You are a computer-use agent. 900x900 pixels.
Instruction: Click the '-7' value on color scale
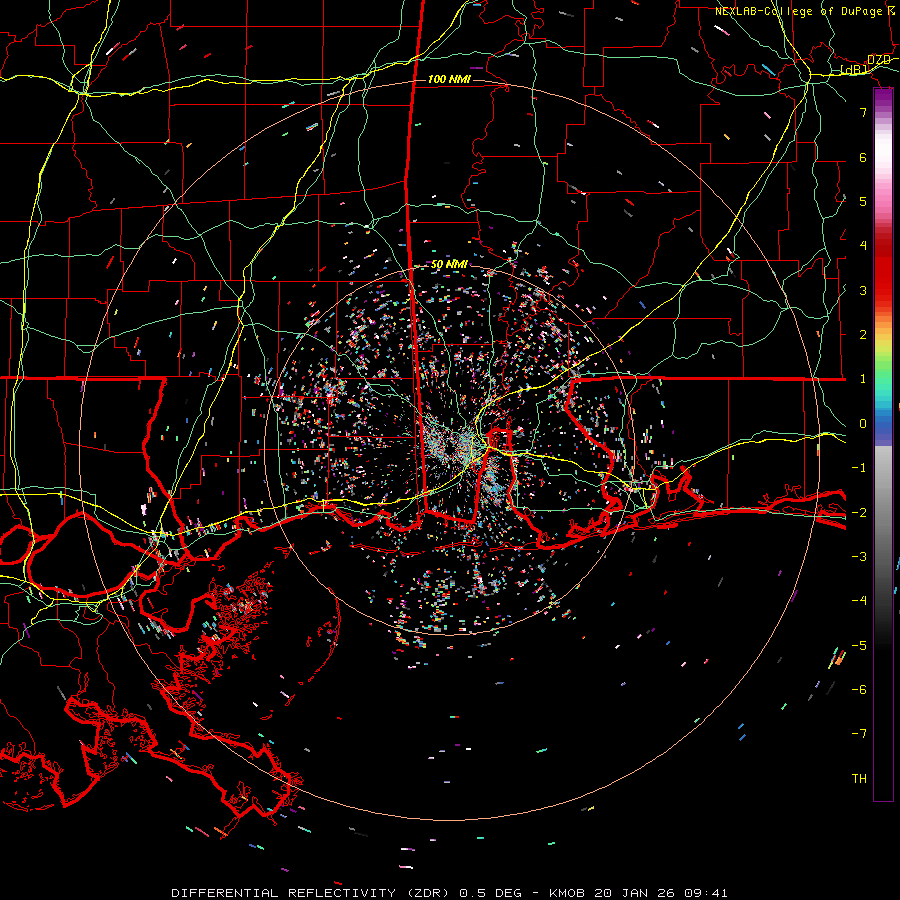click(859, 734)
